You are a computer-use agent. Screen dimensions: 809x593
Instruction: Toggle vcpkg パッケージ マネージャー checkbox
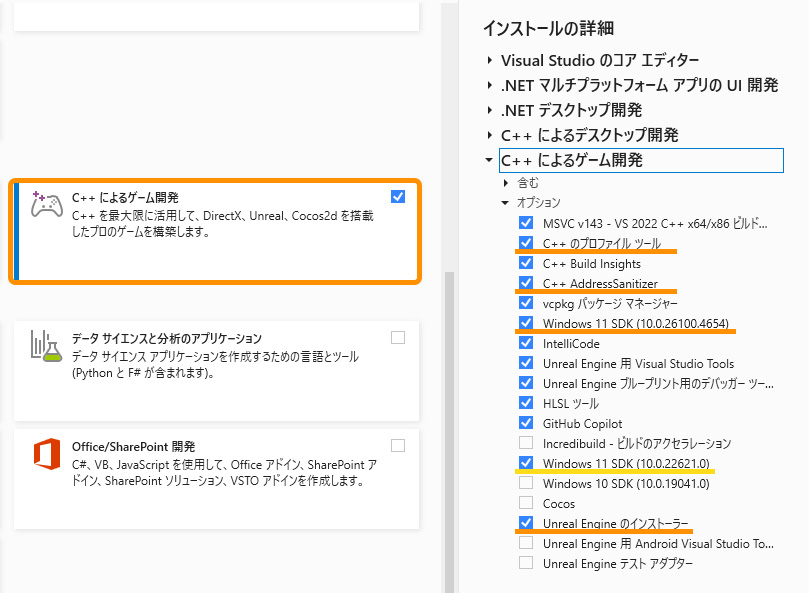tap(526, 302)
